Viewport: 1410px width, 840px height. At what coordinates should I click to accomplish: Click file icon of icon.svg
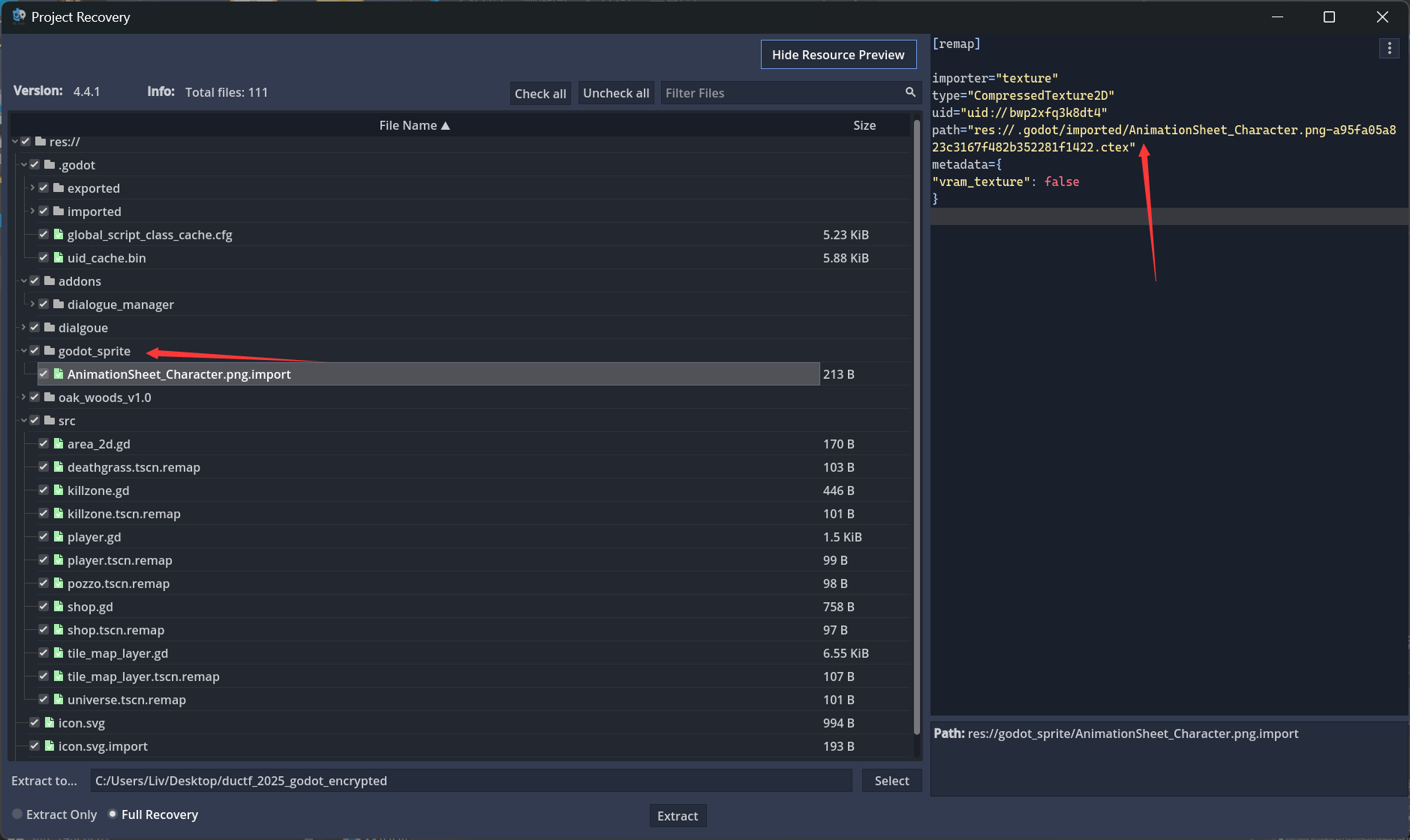click(x=50, y=722)
